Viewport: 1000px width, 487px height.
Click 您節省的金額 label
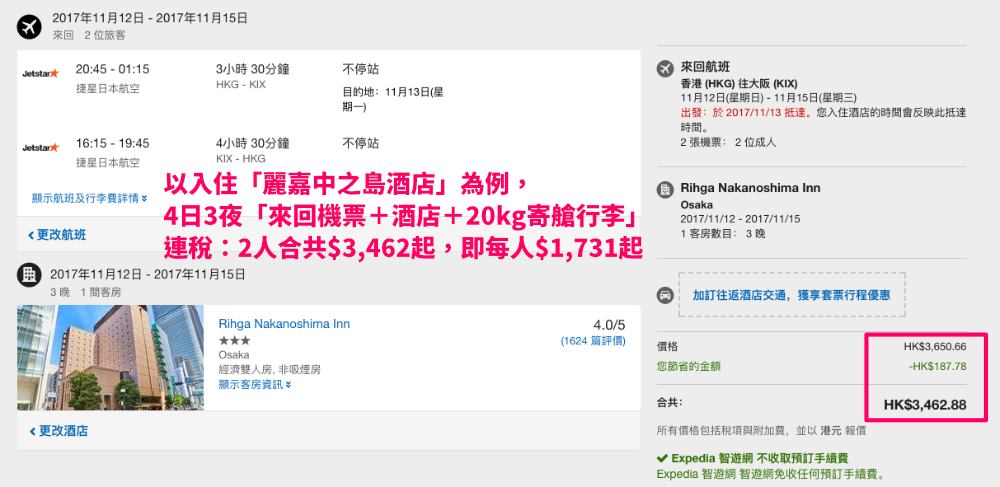(689, 366)
